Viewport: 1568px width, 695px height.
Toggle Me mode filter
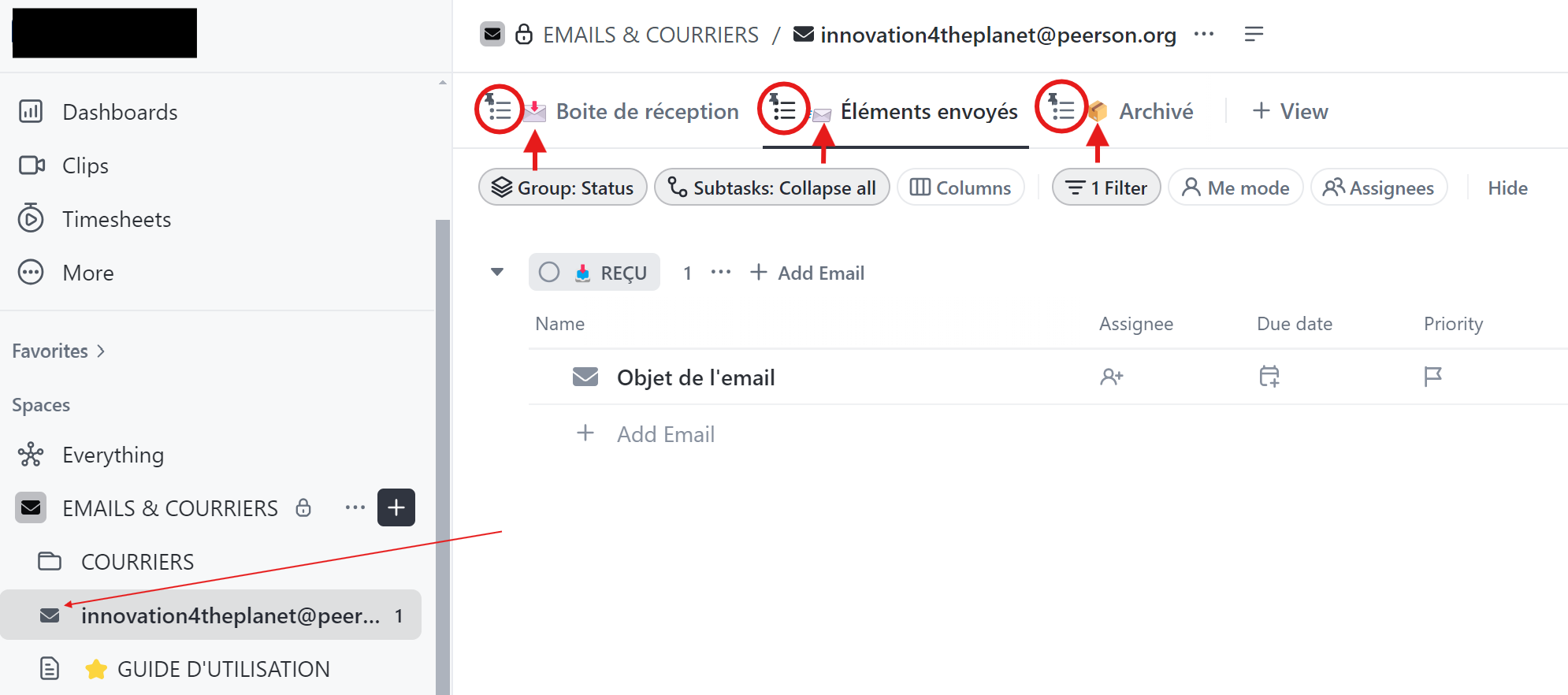[1235, 188]
